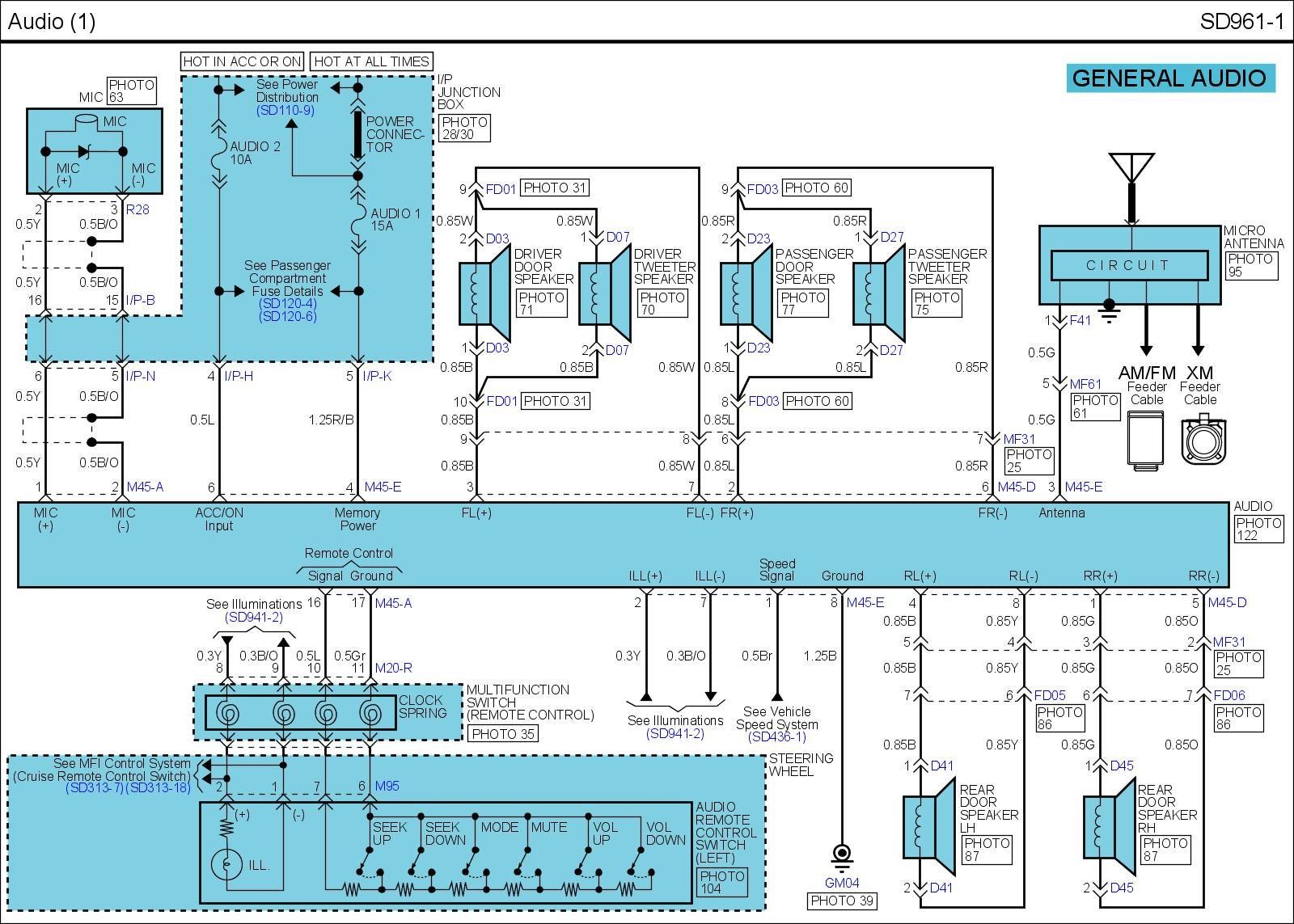Click the GENERAL AUDIO title label
Viewport: 1294px width, 924px height.
pyautogui.click(x=1169, y=78)
